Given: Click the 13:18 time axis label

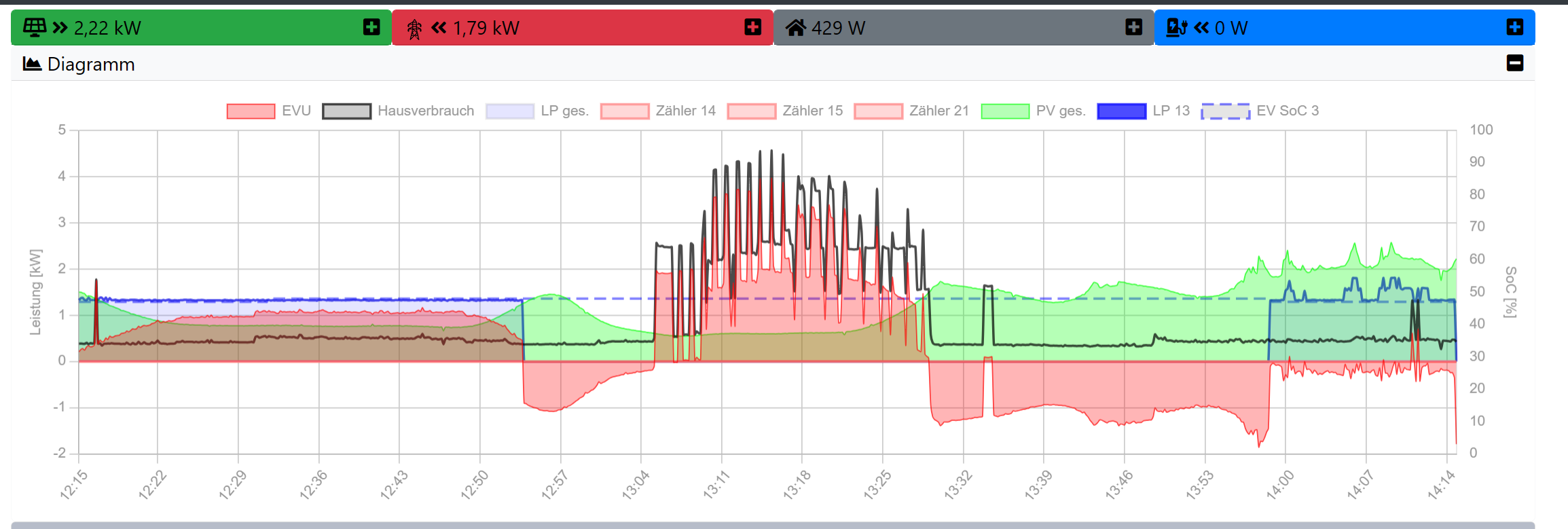Looking at the screenshot, I should (x=797, y=485).
